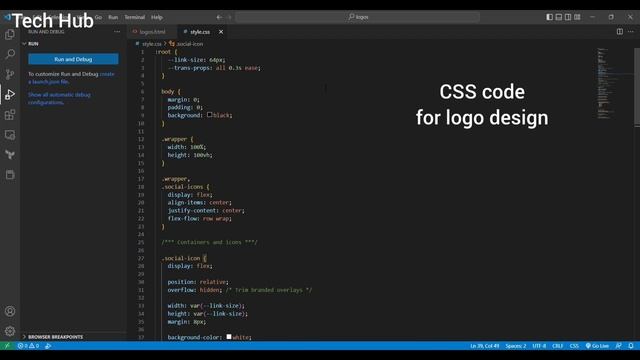Open the Terminal menu
The image size is (640, 360).
click(x=135, y=17)
